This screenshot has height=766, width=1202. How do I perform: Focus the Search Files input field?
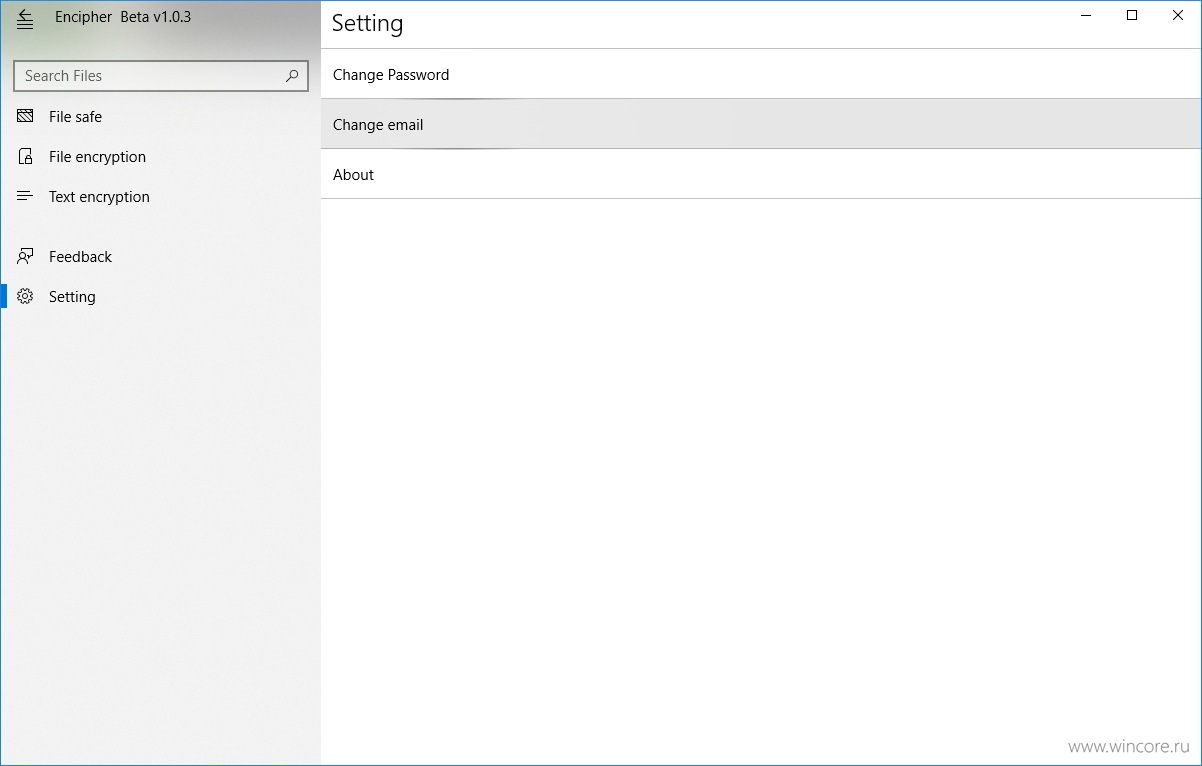[x=160, y=75]
